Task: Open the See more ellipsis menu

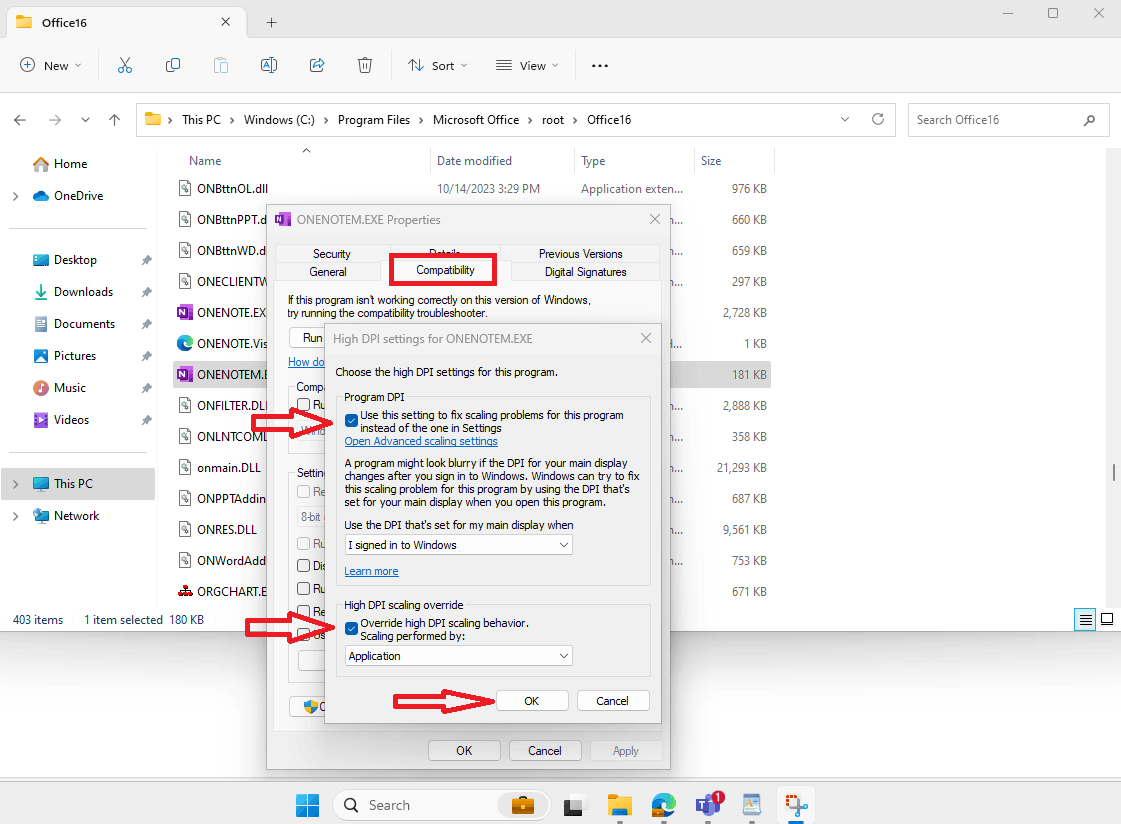Action: 600,66
